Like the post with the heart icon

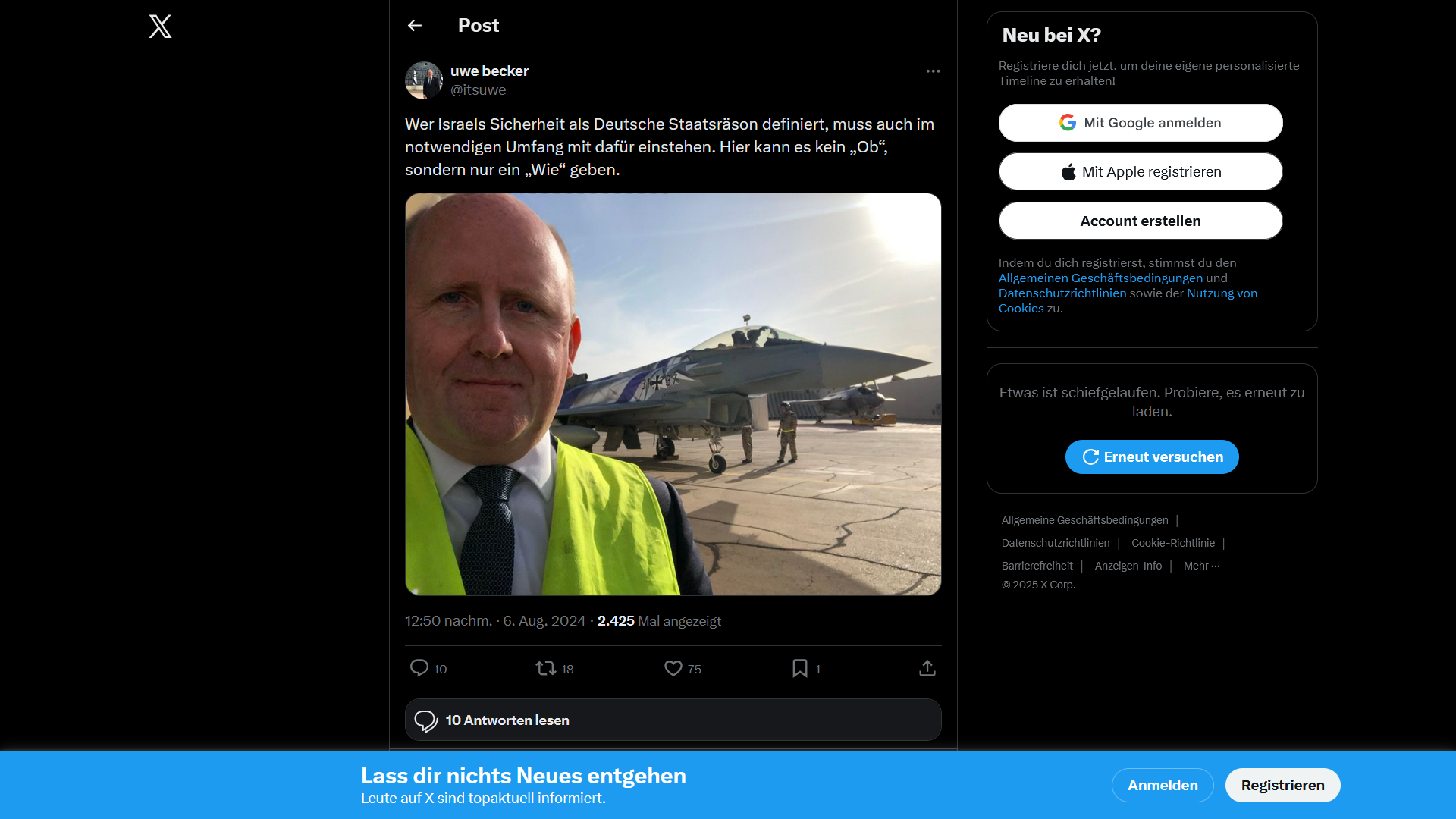(x=673, y=668)
